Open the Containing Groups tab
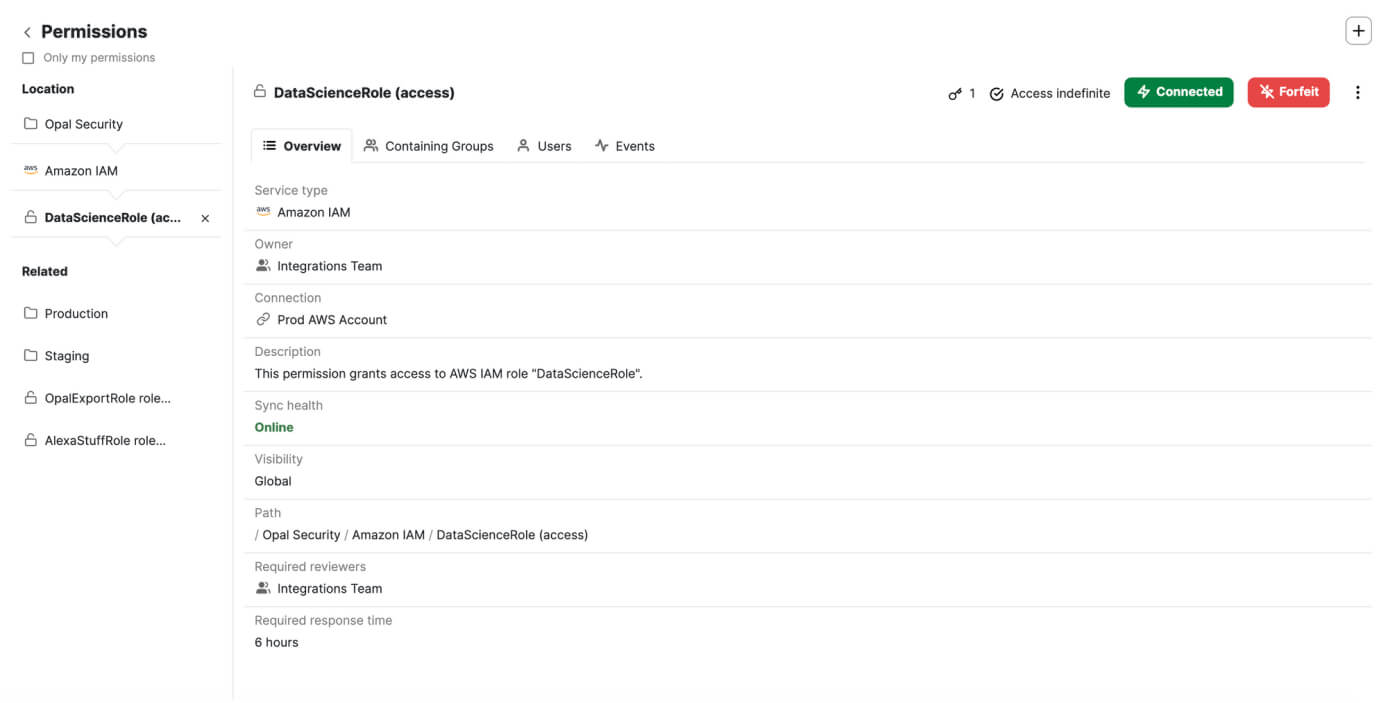 click(429, 146)
